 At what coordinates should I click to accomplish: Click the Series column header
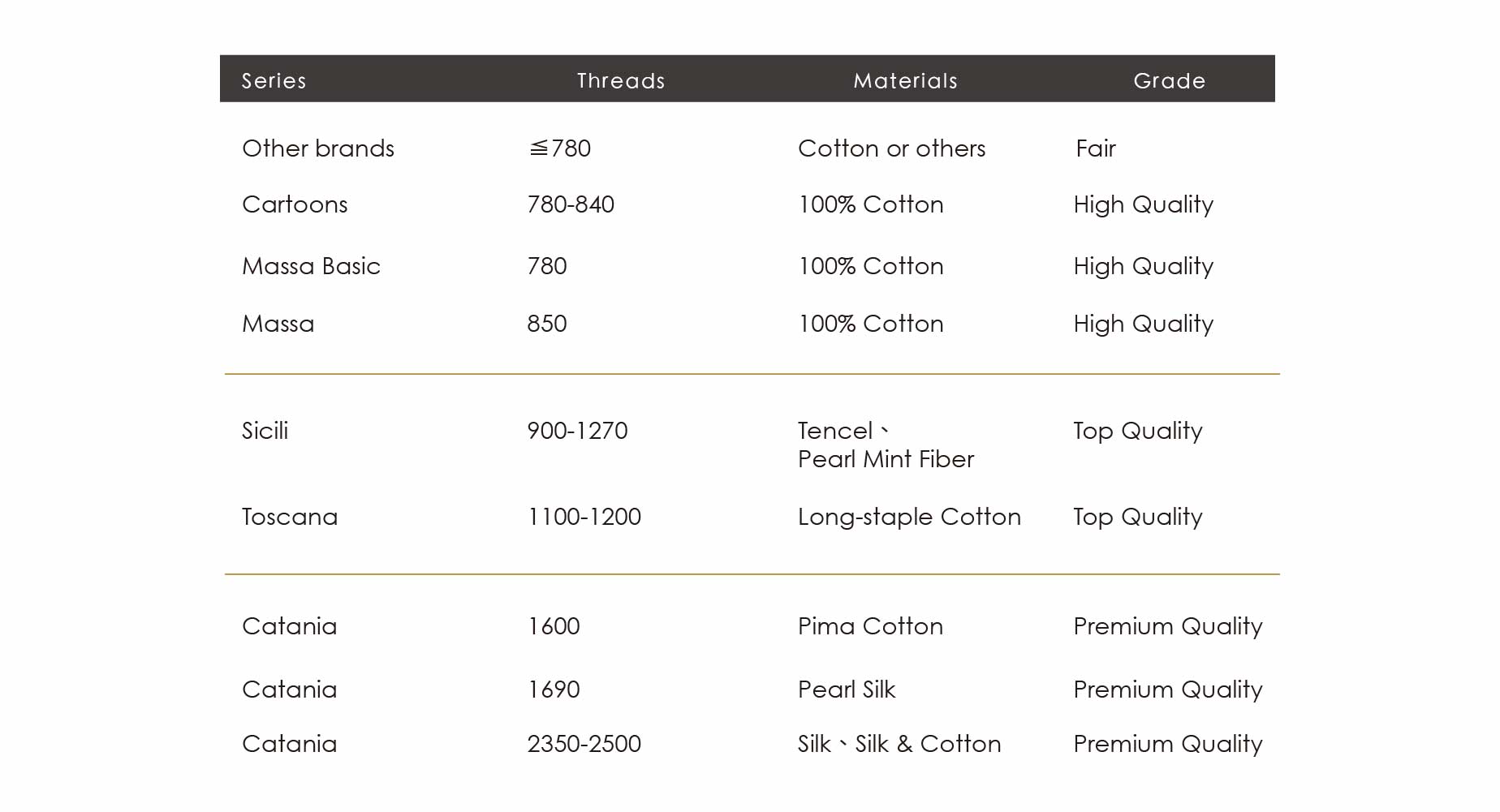(x=274, y=80)
